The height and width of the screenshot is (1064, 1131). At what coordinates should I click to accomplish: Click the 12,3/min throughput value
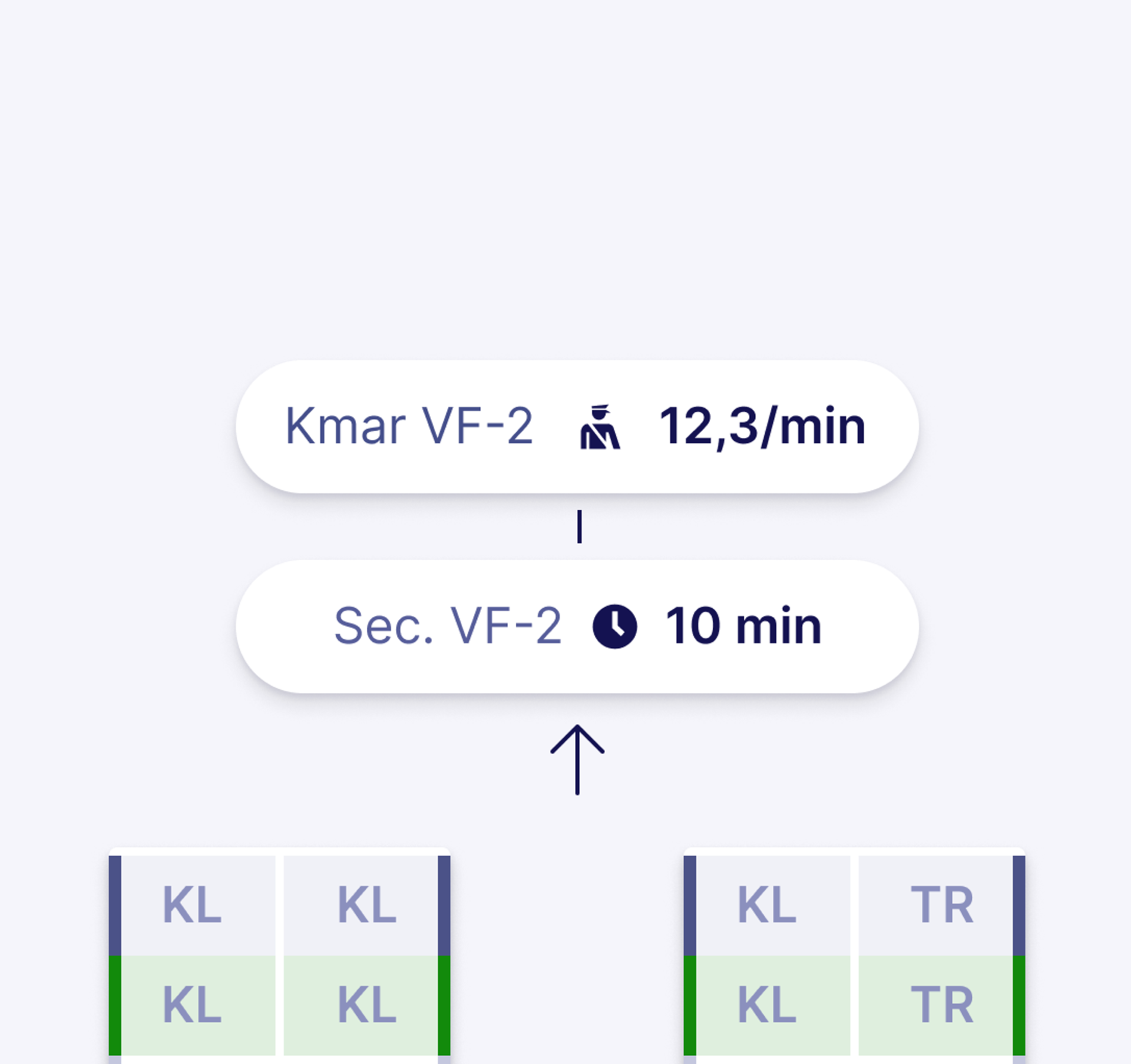(762, 426)
